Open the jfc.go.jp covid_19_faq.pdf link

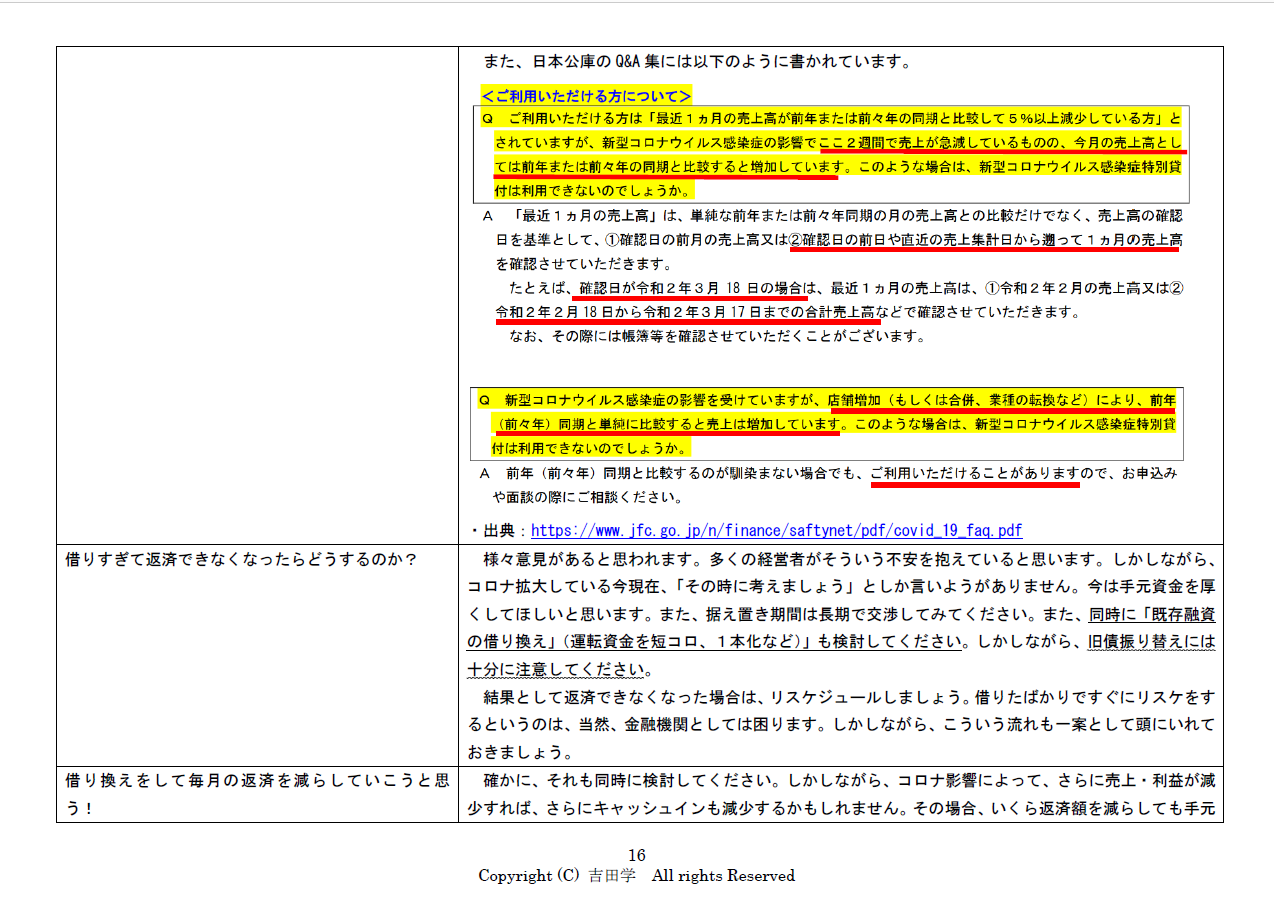776,531
